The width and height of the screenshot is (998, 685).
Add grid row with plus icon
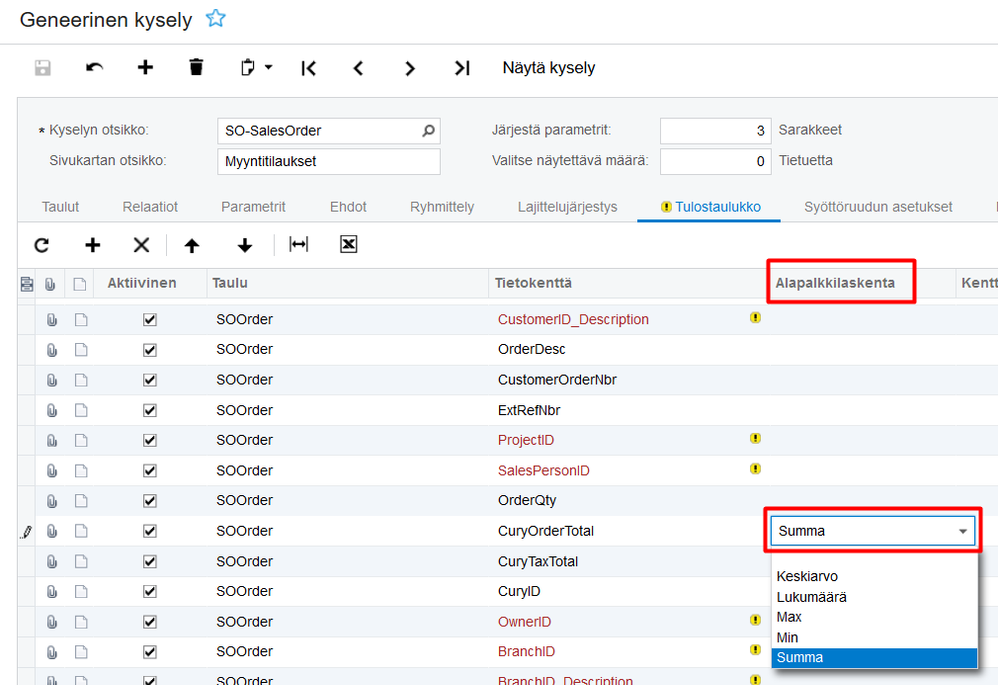93,245
